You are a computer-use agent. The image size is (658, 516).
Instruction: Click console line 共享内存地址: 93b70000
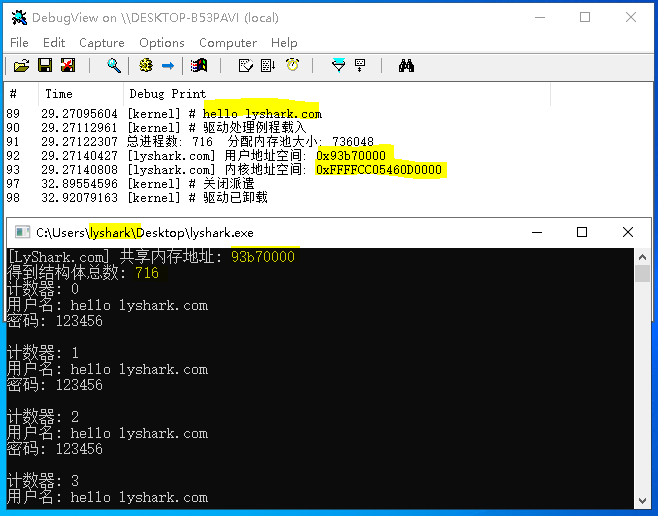[151, 256]
